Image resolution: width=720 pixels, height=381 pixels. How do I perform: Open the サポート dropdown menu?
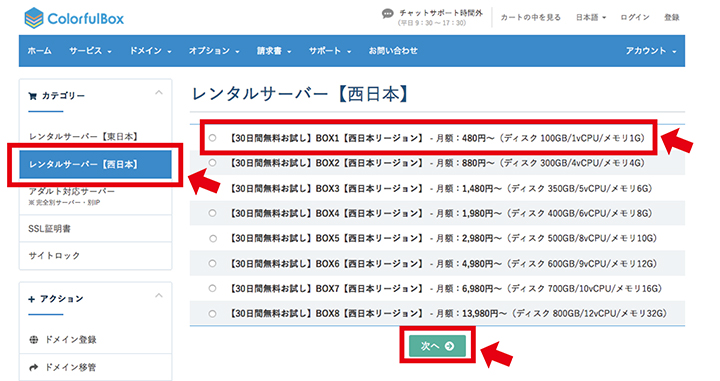coord(330,51)
